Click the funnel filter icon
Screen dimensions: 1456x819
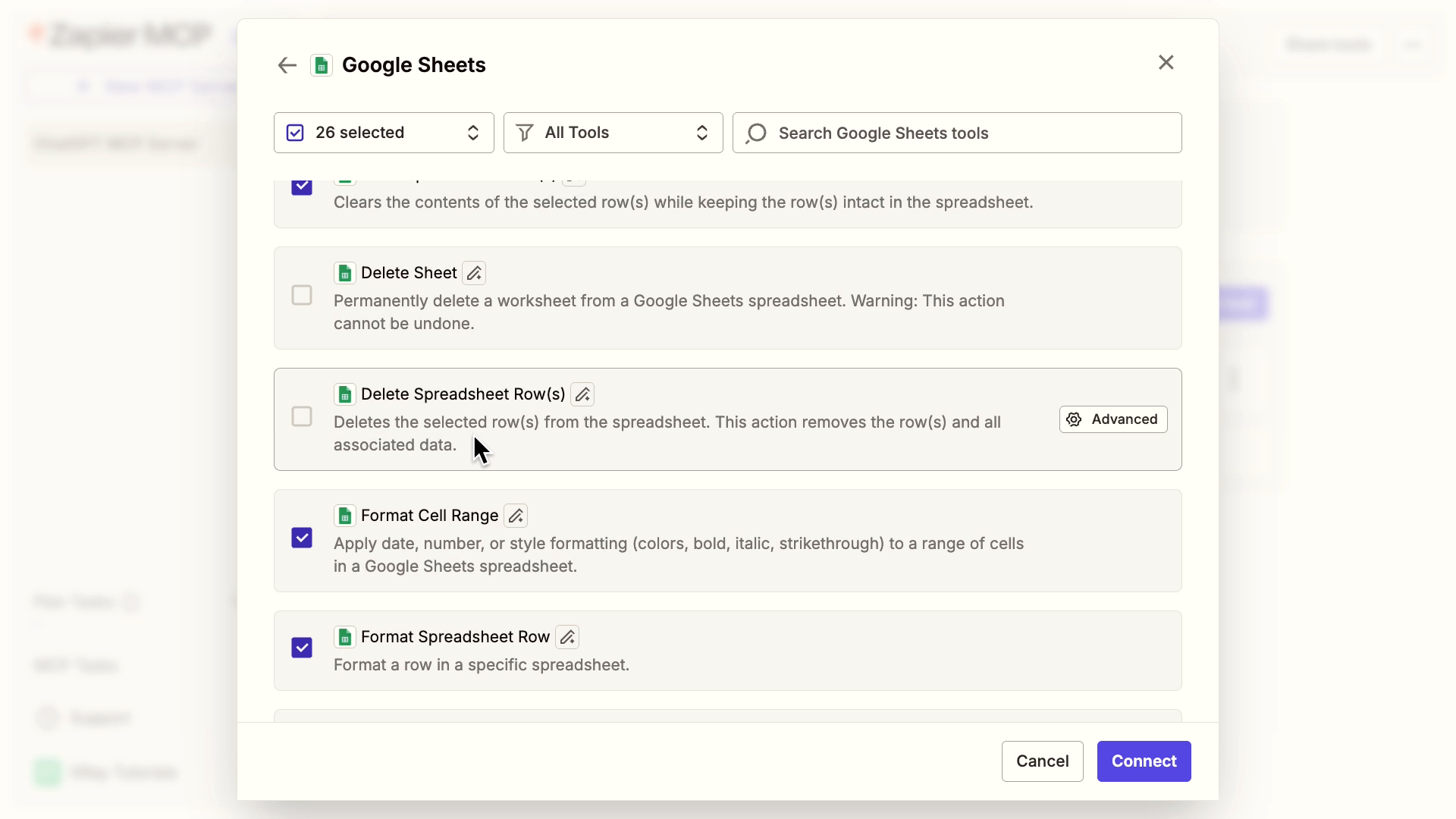pos(524,133)
